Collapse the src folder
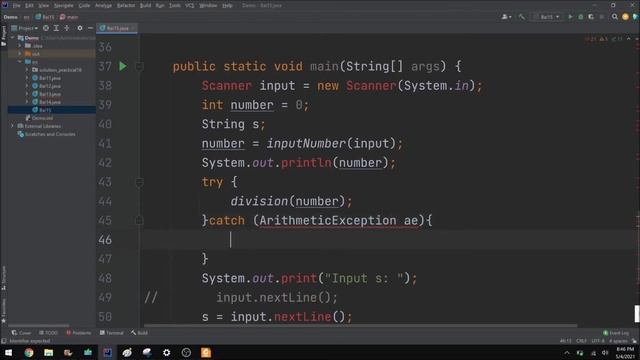The height and width of the screenshot is (360, 640). 20,62
